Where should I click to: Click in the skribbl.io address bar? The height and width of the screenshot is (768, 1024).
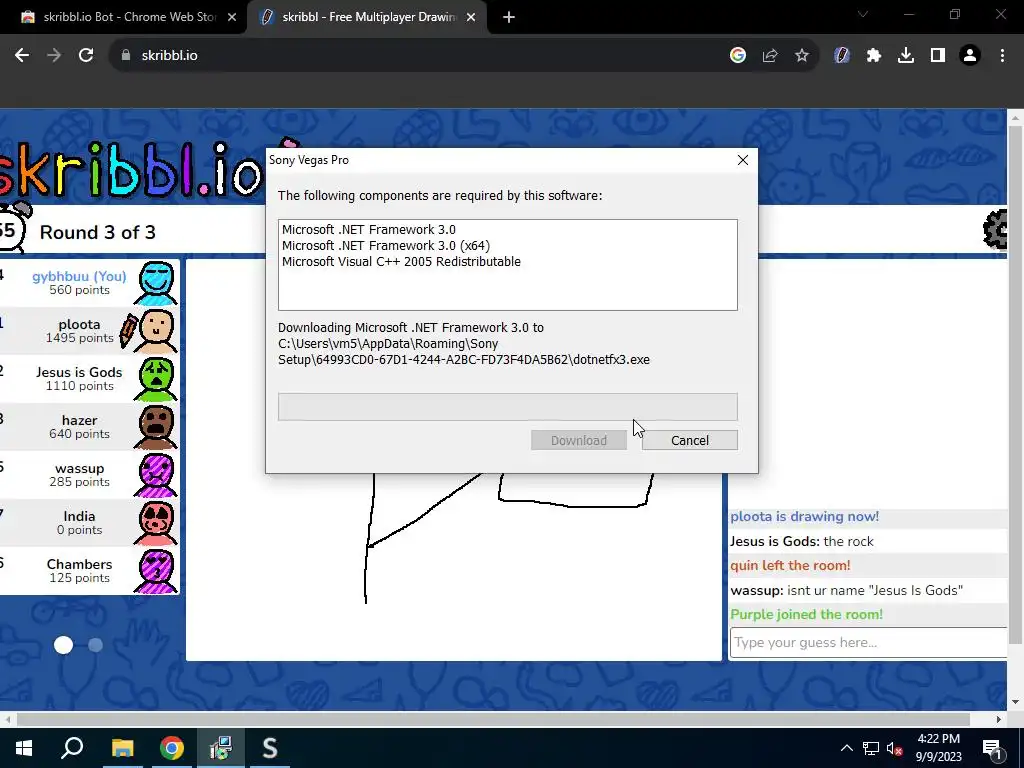point(418,56)
